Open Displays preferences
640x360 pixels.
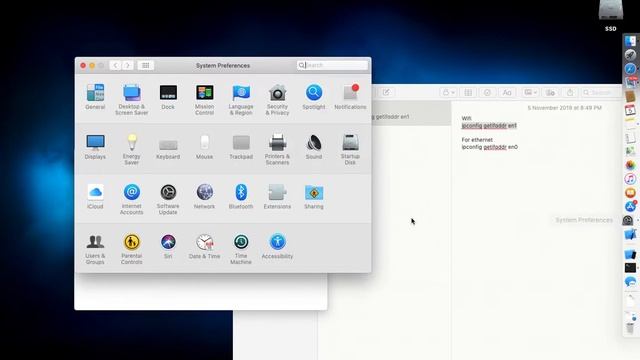95,147
